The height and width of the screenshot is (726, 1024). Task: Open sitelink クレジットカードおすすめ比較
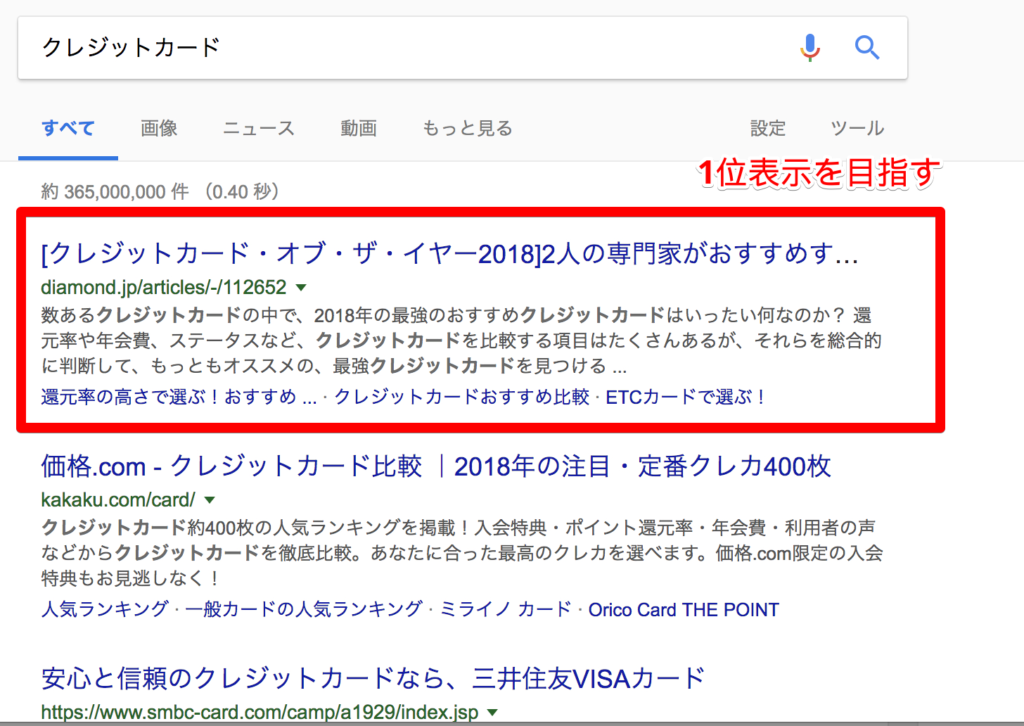(462, 397)
